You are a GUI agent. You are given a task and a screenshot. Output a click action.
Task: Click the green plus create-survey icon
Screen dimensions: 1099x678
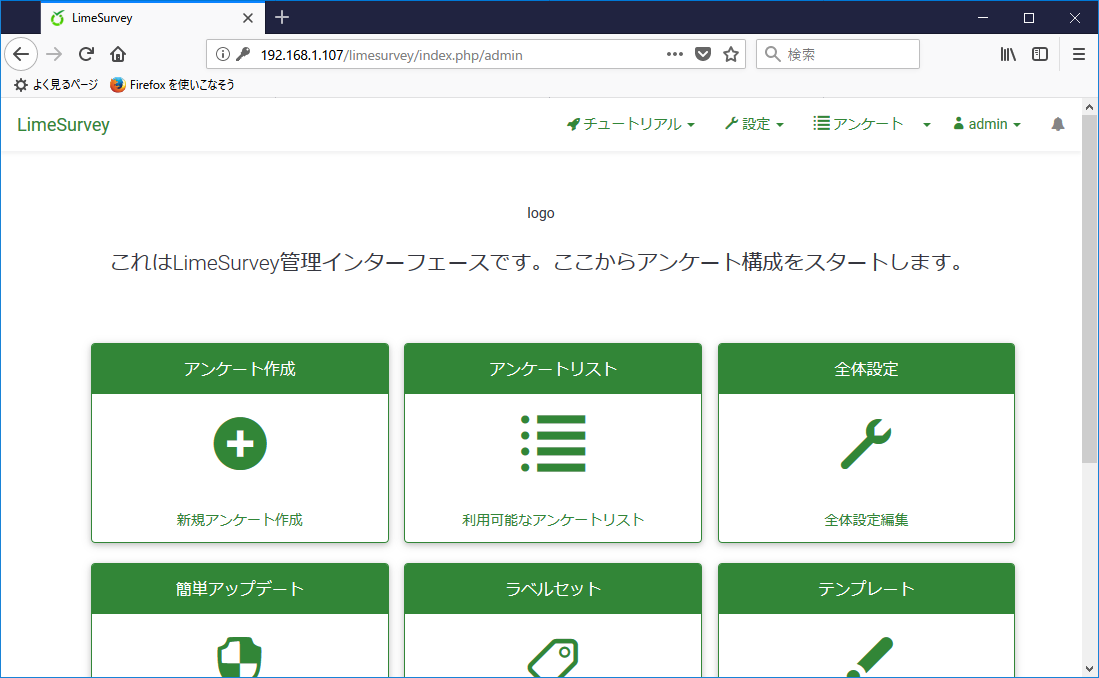point(240,444)
